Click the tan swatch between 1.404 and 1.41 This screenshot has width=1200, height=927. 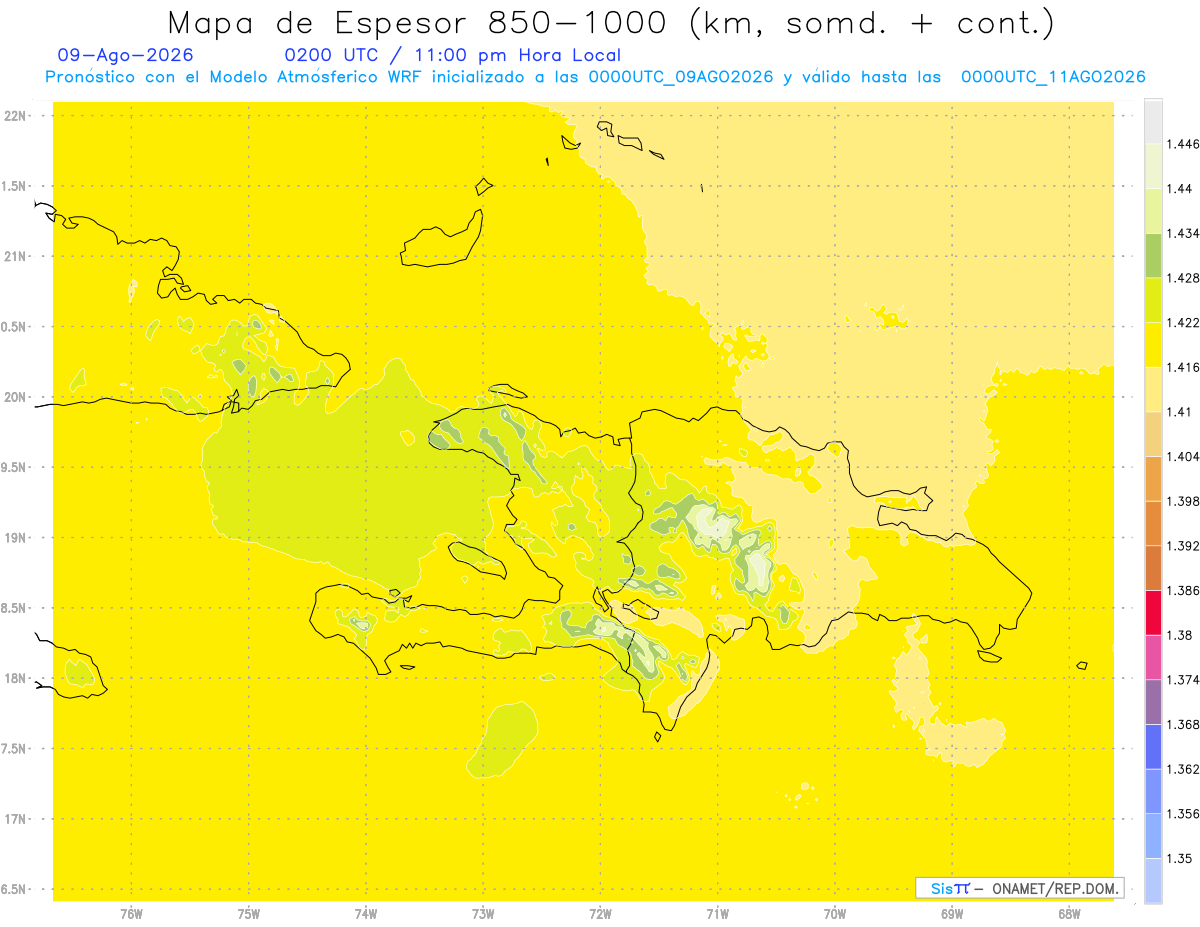1153,434
